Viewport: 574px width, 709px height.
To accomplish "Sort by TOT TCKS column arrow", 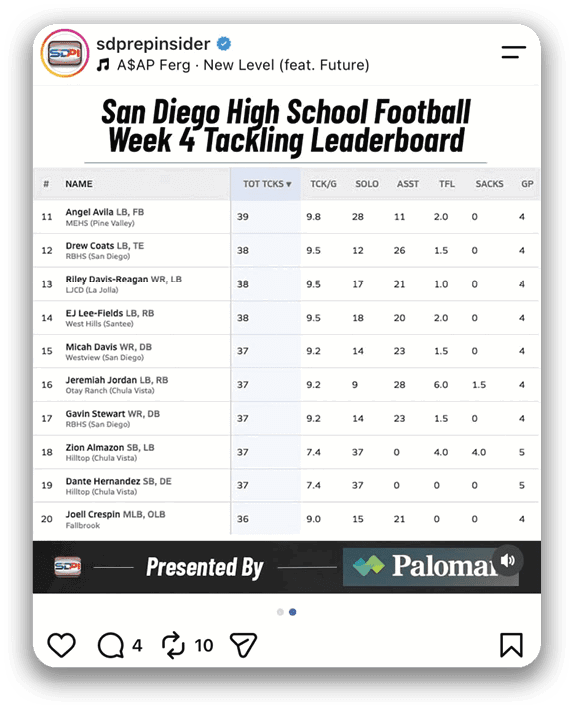I will 289,184.
